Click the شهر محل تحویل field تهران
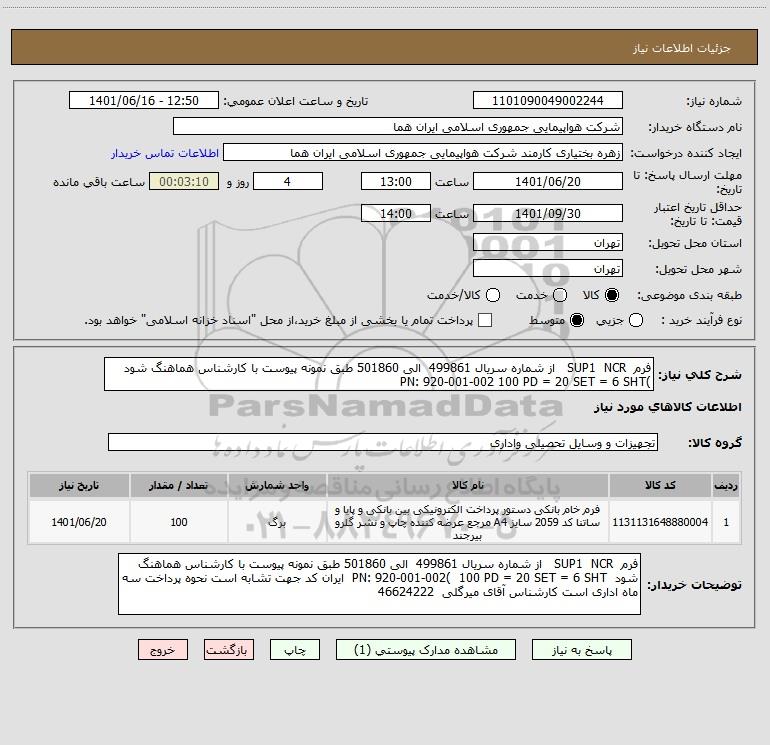 [x=548, y=269]
